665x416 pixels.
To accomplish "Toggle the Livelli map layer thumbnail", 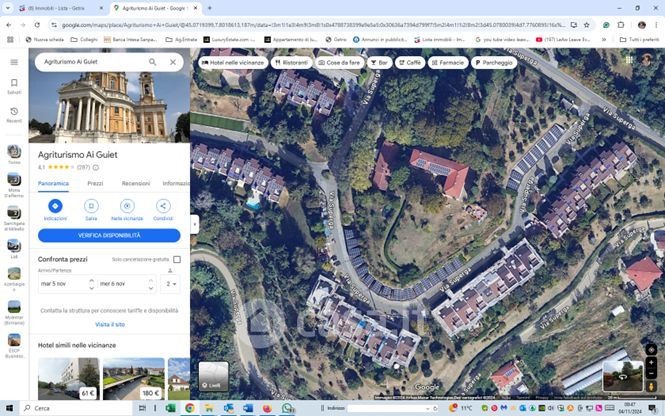I will (213, 376).
